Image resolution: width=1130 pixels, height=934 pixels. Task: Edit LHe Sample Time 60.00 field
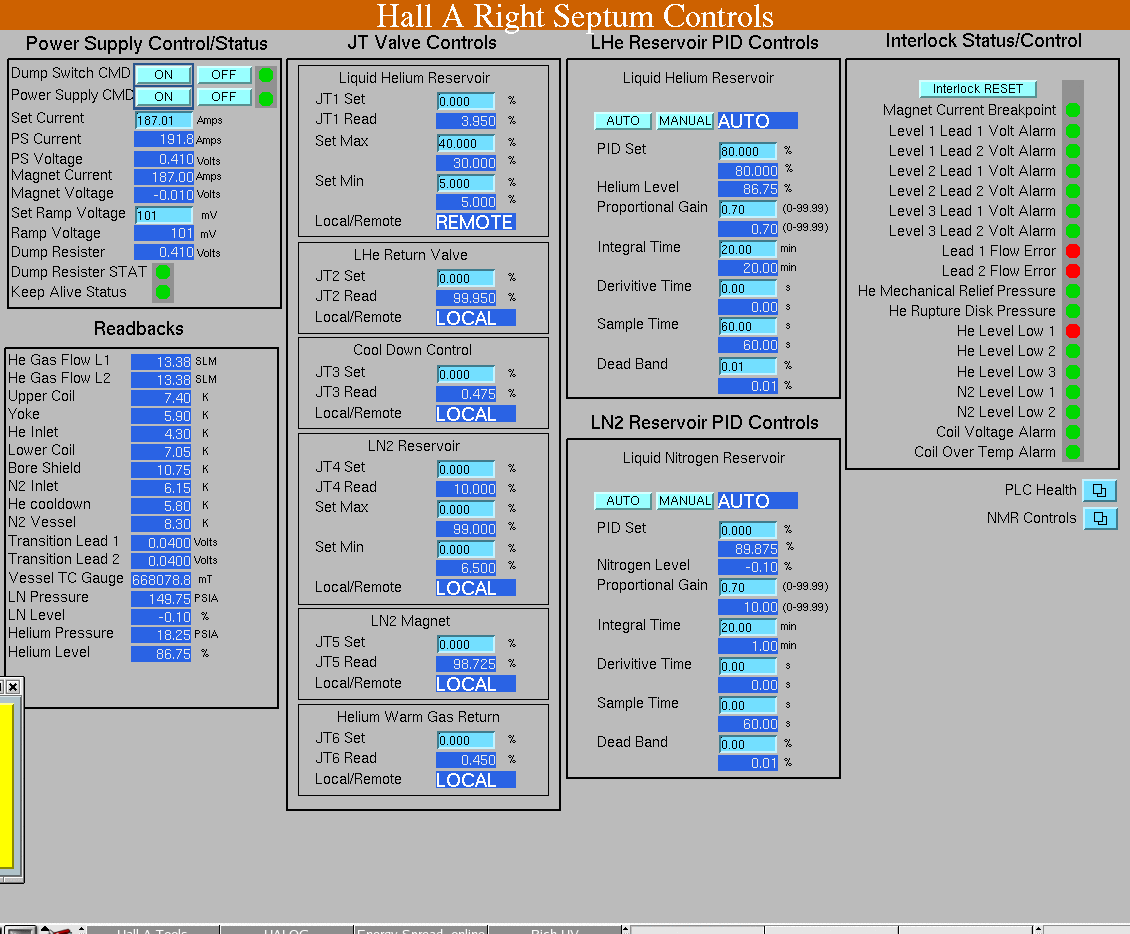tap(748, 326)
